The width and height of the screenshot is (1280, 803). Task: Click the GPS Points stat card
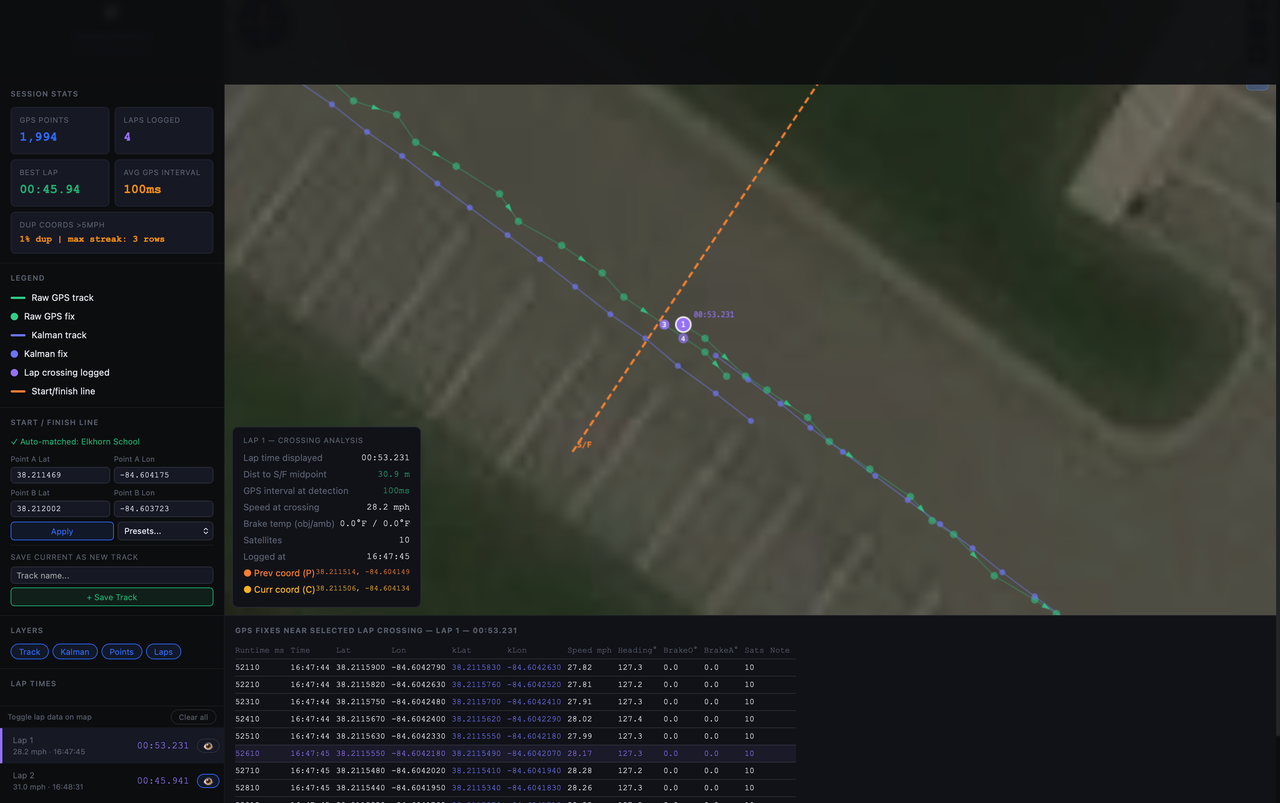click(x=60, y=130)
